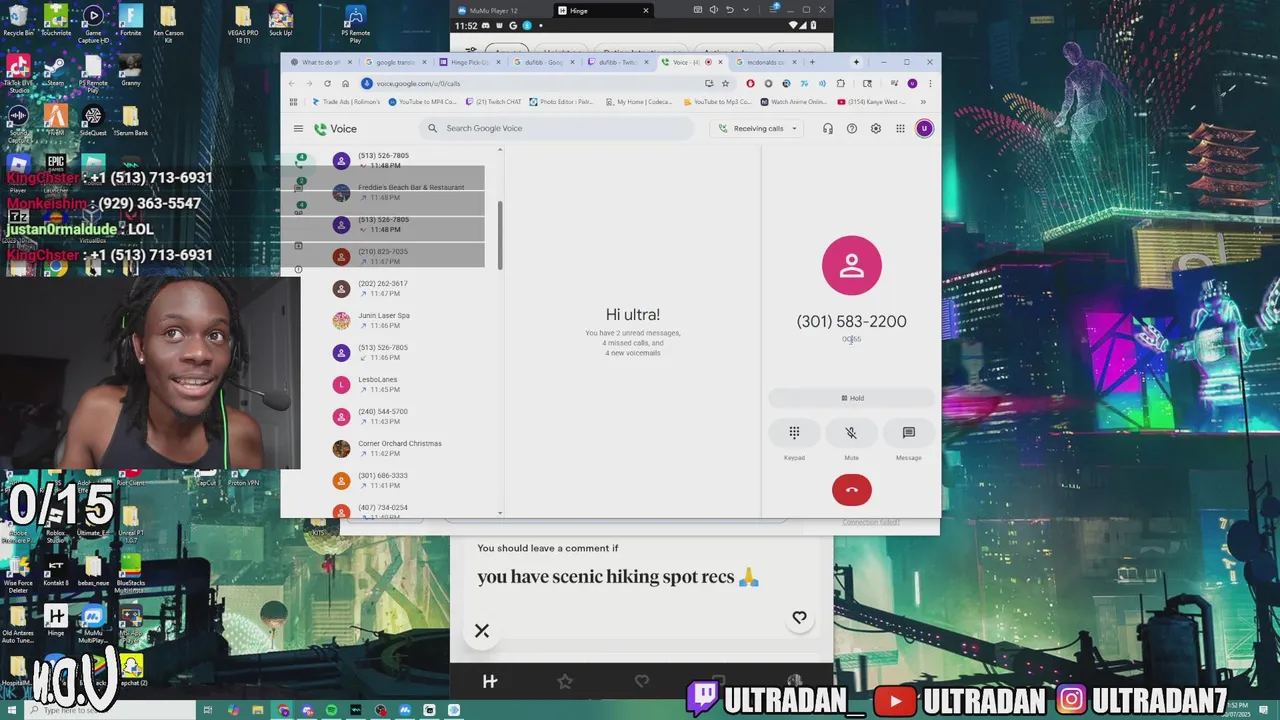This screenshot has width=1280, height=720.
Task: Open the Twitch CHAT bookmark
Action: 492,102
